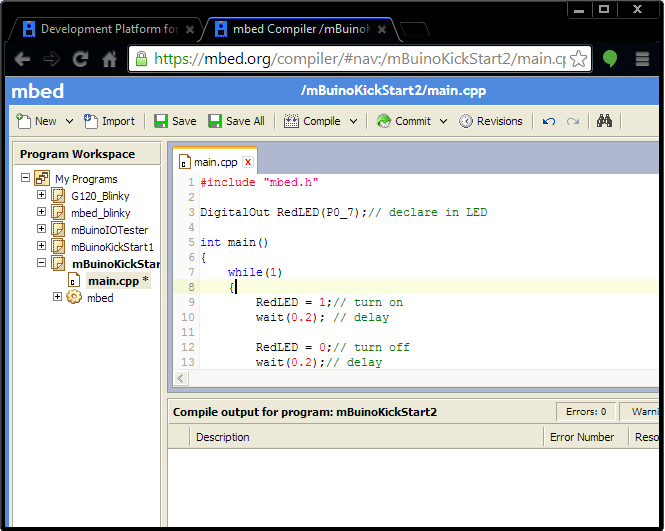Go forward in the browser
Viewport: 665px width, 531px height.
[x=51, y=59]
